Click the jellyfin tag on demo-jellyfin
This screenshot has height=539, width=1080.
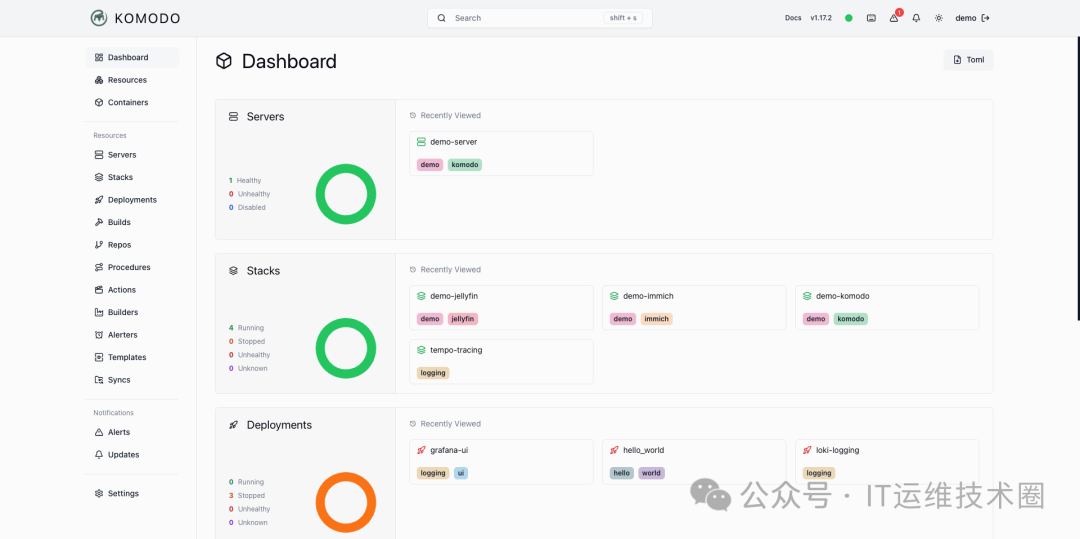(x=463, y=319)
